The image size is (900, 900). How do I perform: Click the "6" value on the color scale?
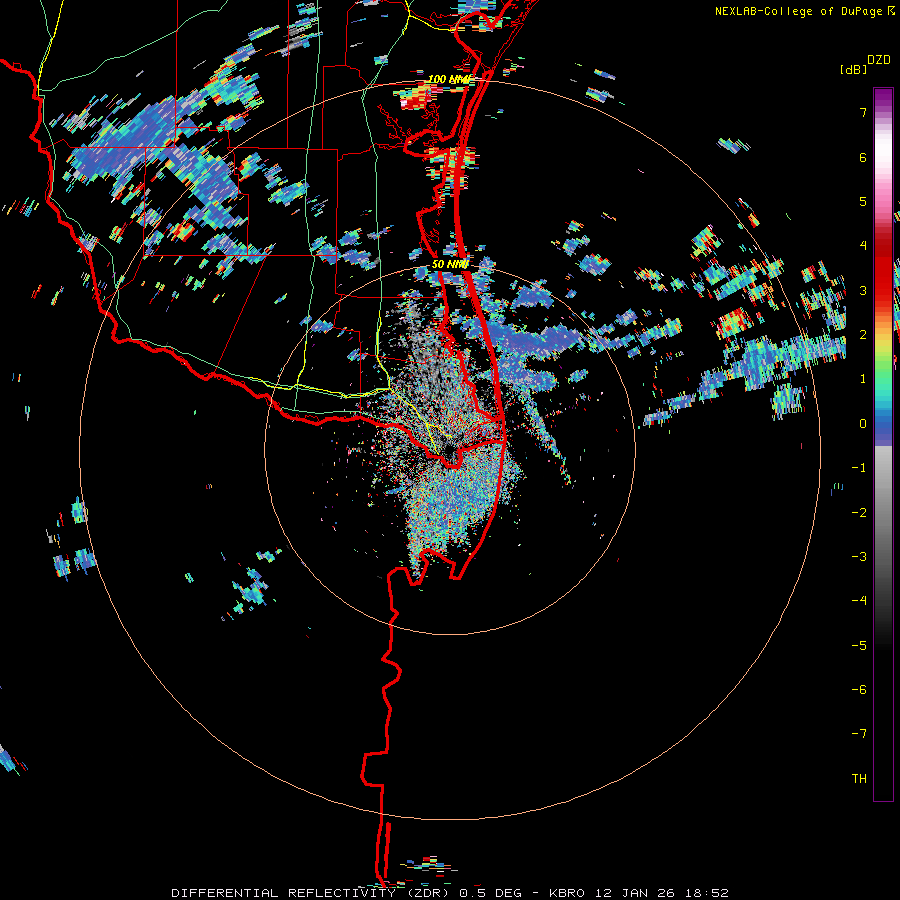click(x=863, y=157)
